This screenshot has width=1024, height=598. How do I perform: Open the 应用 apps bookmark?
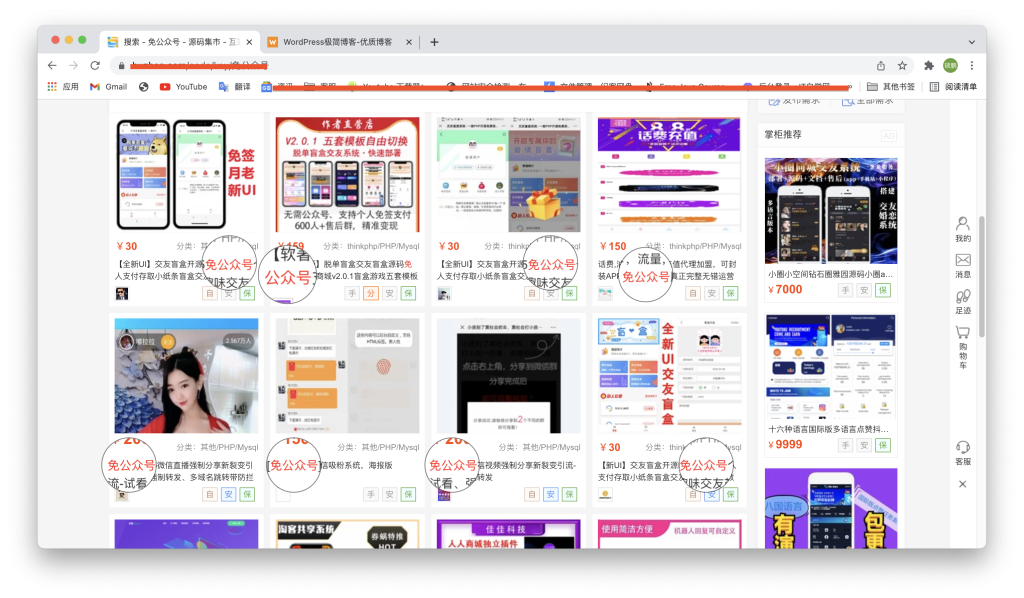coord(63,86)
